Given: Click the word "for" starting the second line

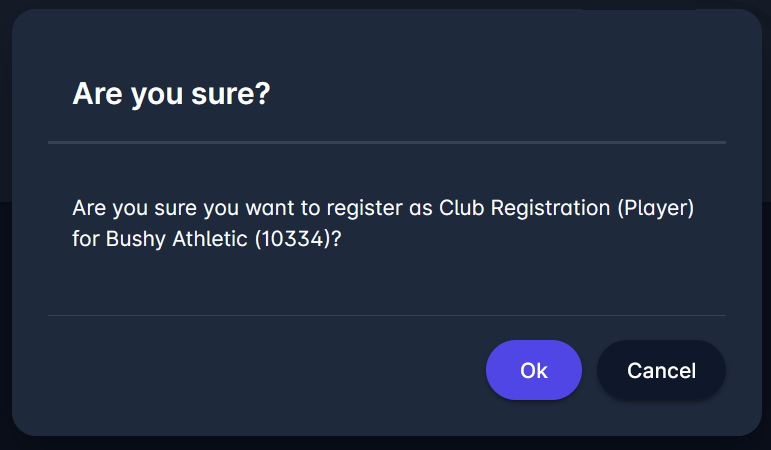Looking at the screenshot, I should click(86, 241).
